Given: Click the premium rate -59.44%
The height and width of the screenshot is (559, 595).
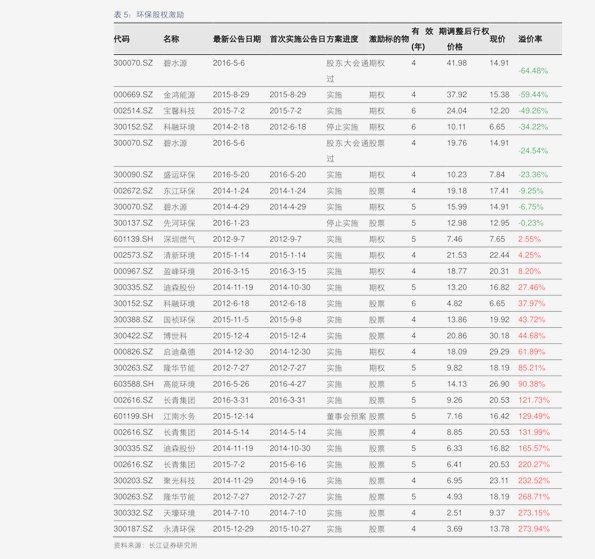Looking at the screenshot, I should (533, 94).
